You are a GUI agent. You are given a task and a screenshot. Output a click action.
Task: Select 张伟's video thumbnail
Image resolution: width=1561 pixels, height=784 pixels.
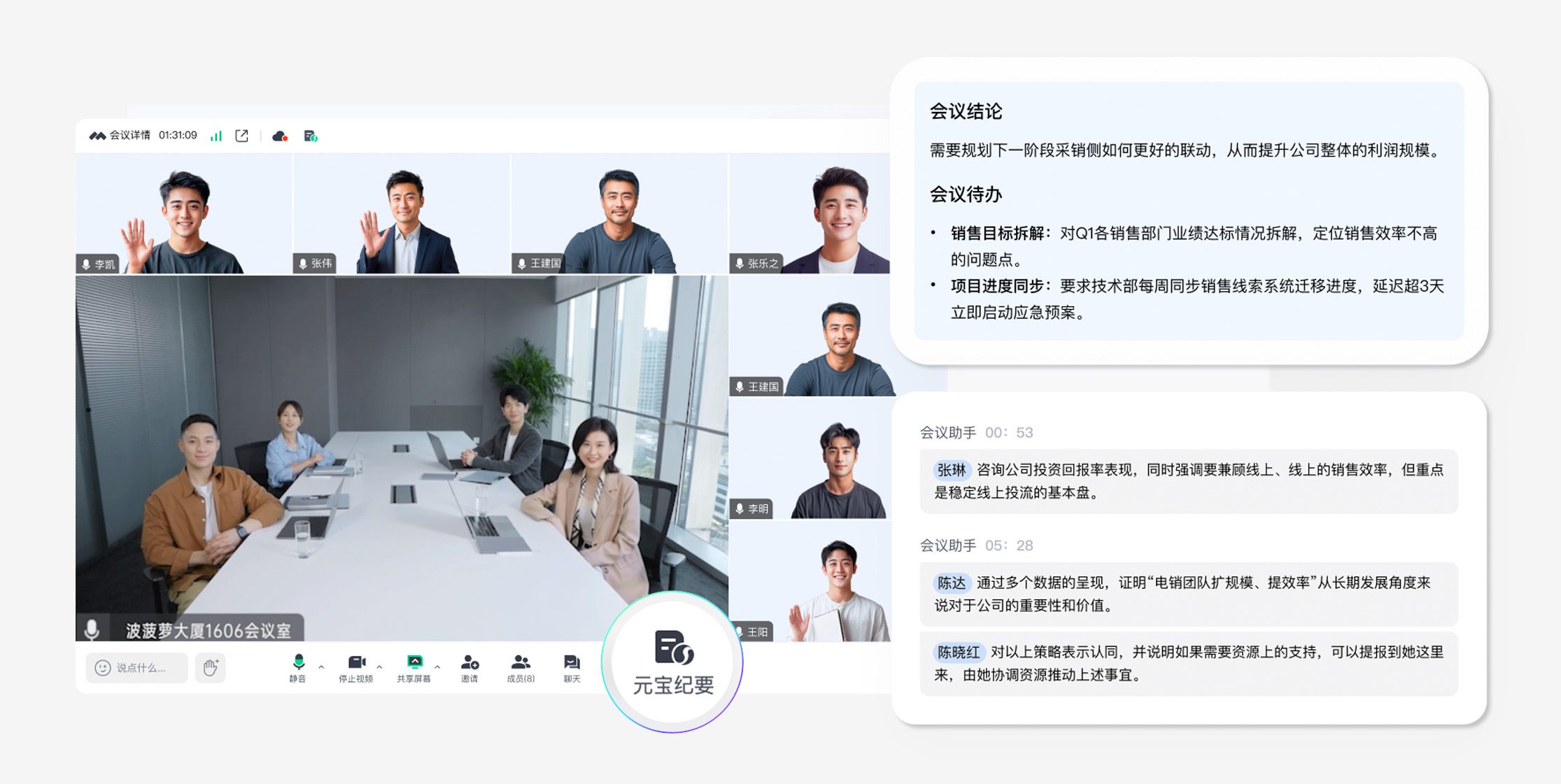[402, 213]
